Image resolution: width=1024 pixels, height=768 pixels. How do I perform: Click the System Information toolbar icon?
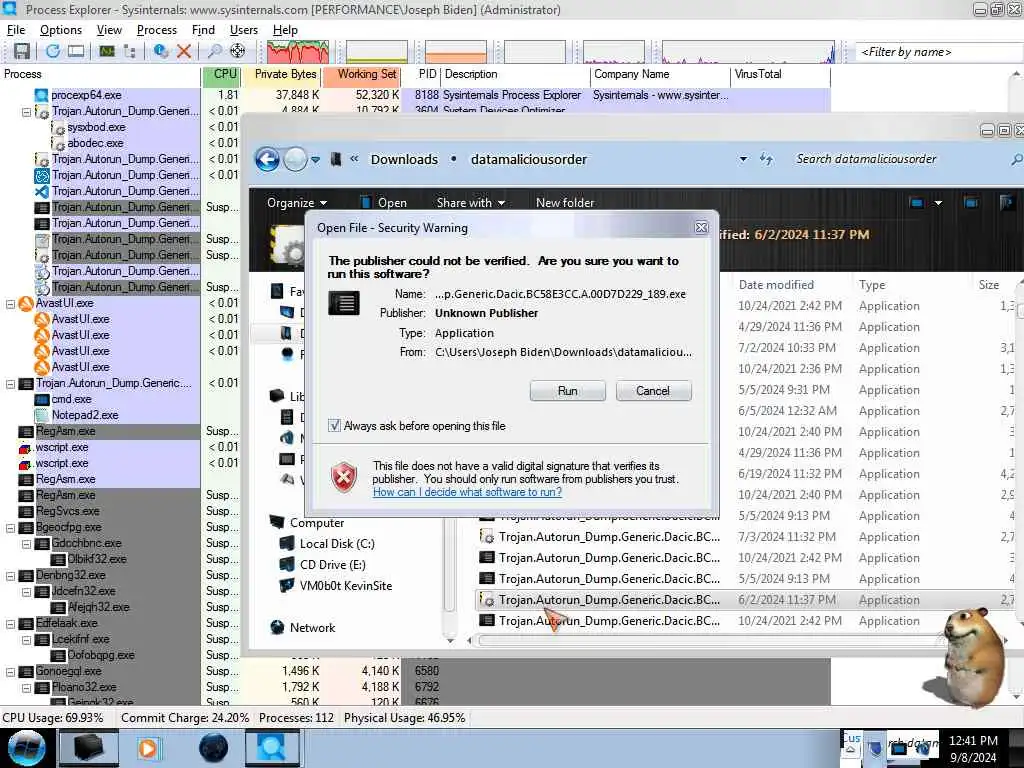106,52
